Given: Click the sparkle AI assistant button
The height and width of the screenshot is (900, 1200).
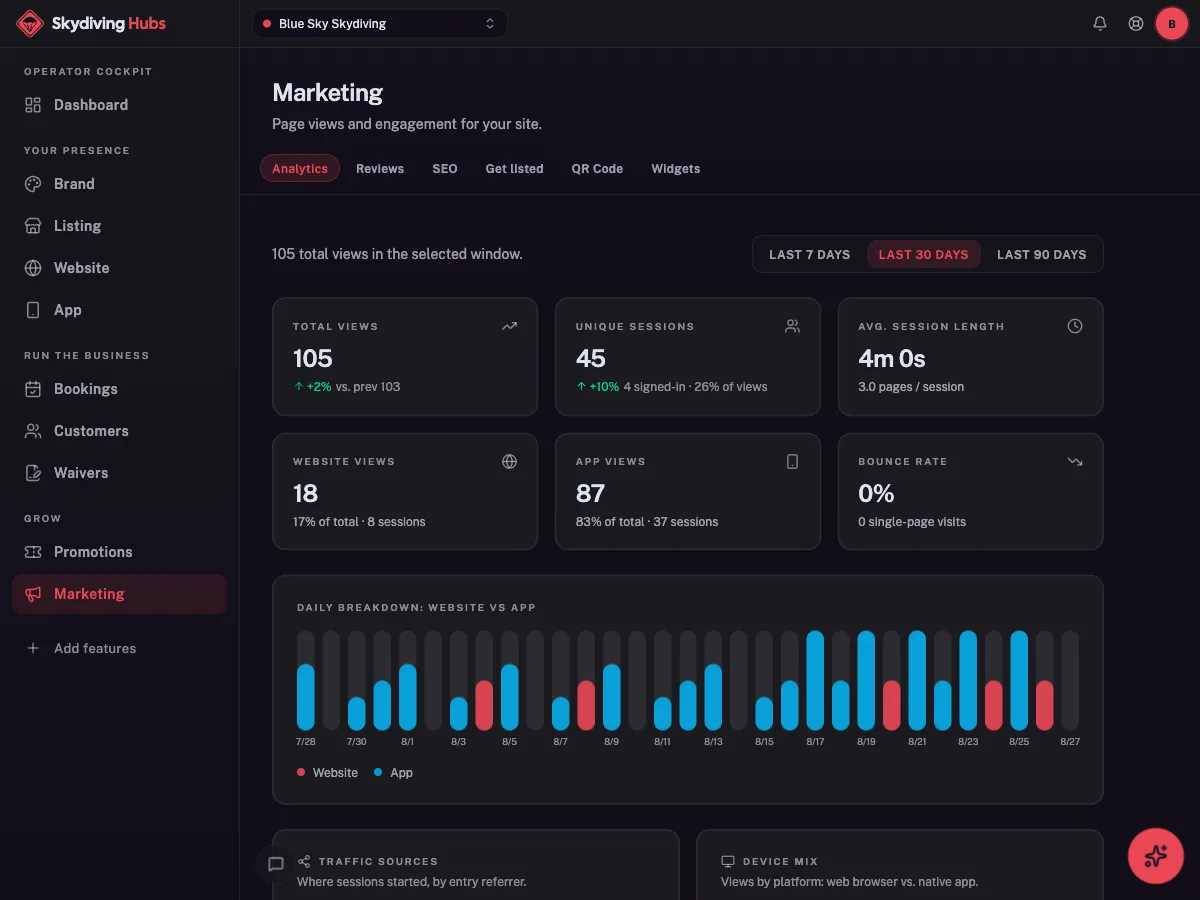Looking at the screenshot, I should click(1156, 856).
